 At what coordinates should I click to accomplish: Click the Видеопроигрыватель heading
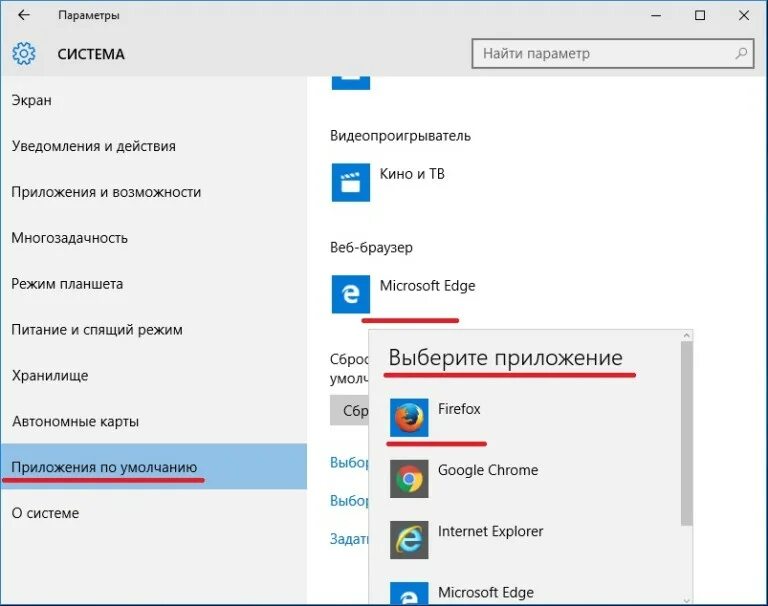click(400, 136)
